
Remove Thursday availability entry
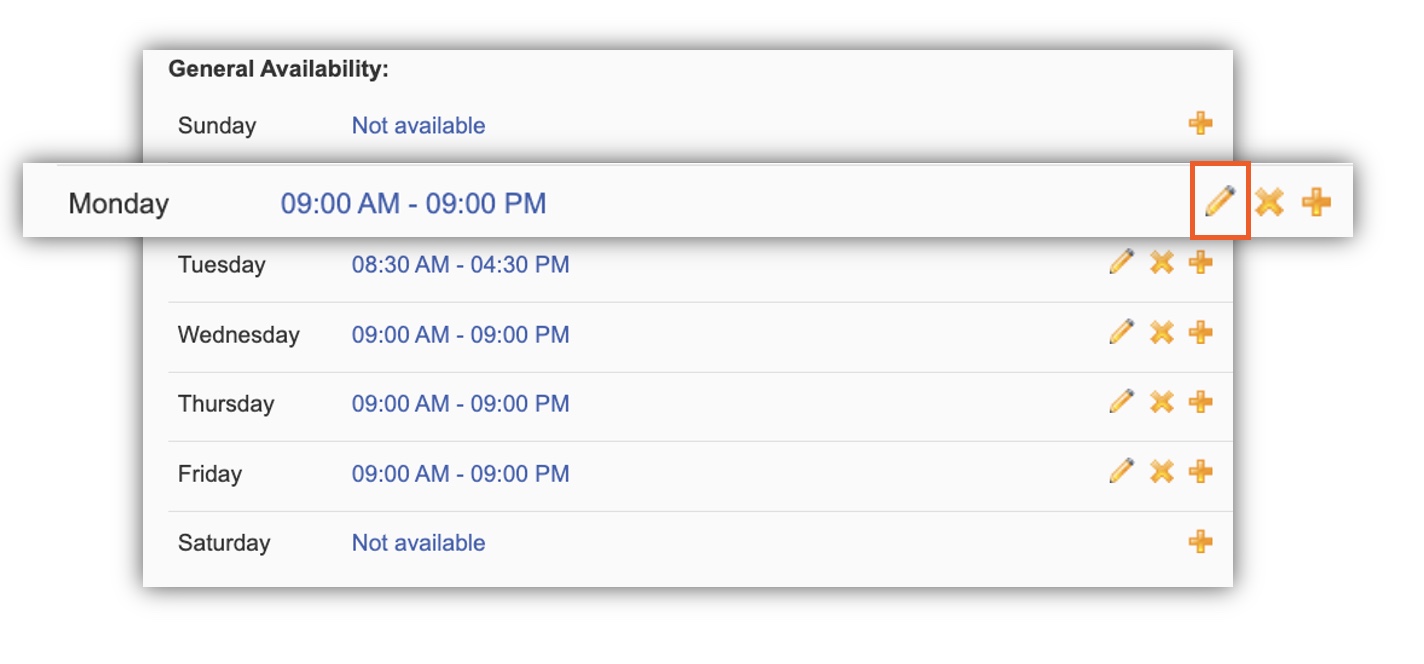coord(1161,402)
